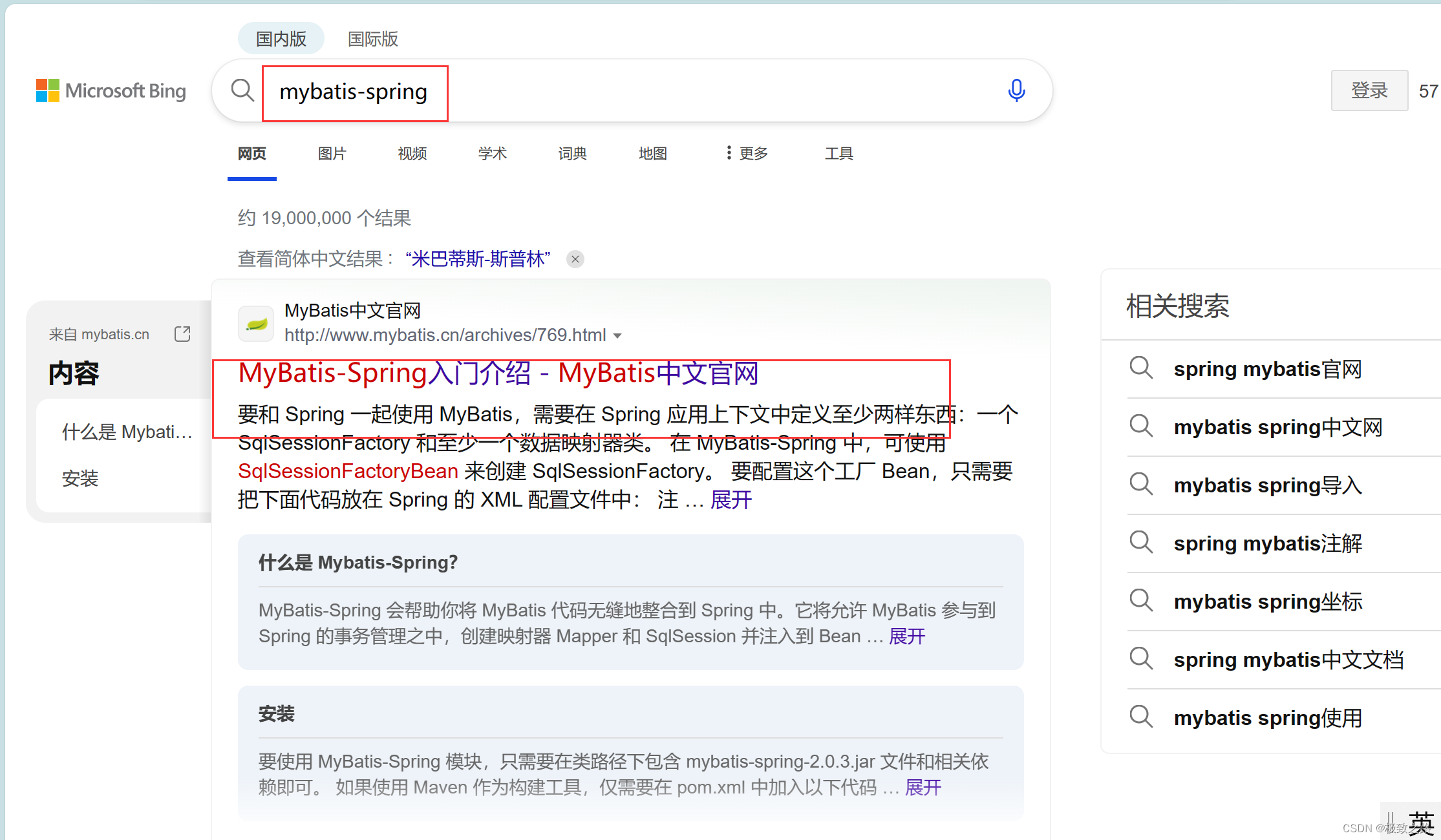Search related 'mybatis spring坐标'
The width and height of the screenshot is (1441, 840).
click(1268, 602)
